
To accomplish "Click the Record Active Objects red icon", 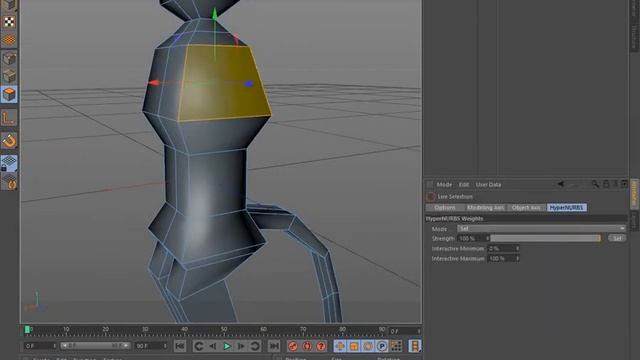I will point(293,346).
